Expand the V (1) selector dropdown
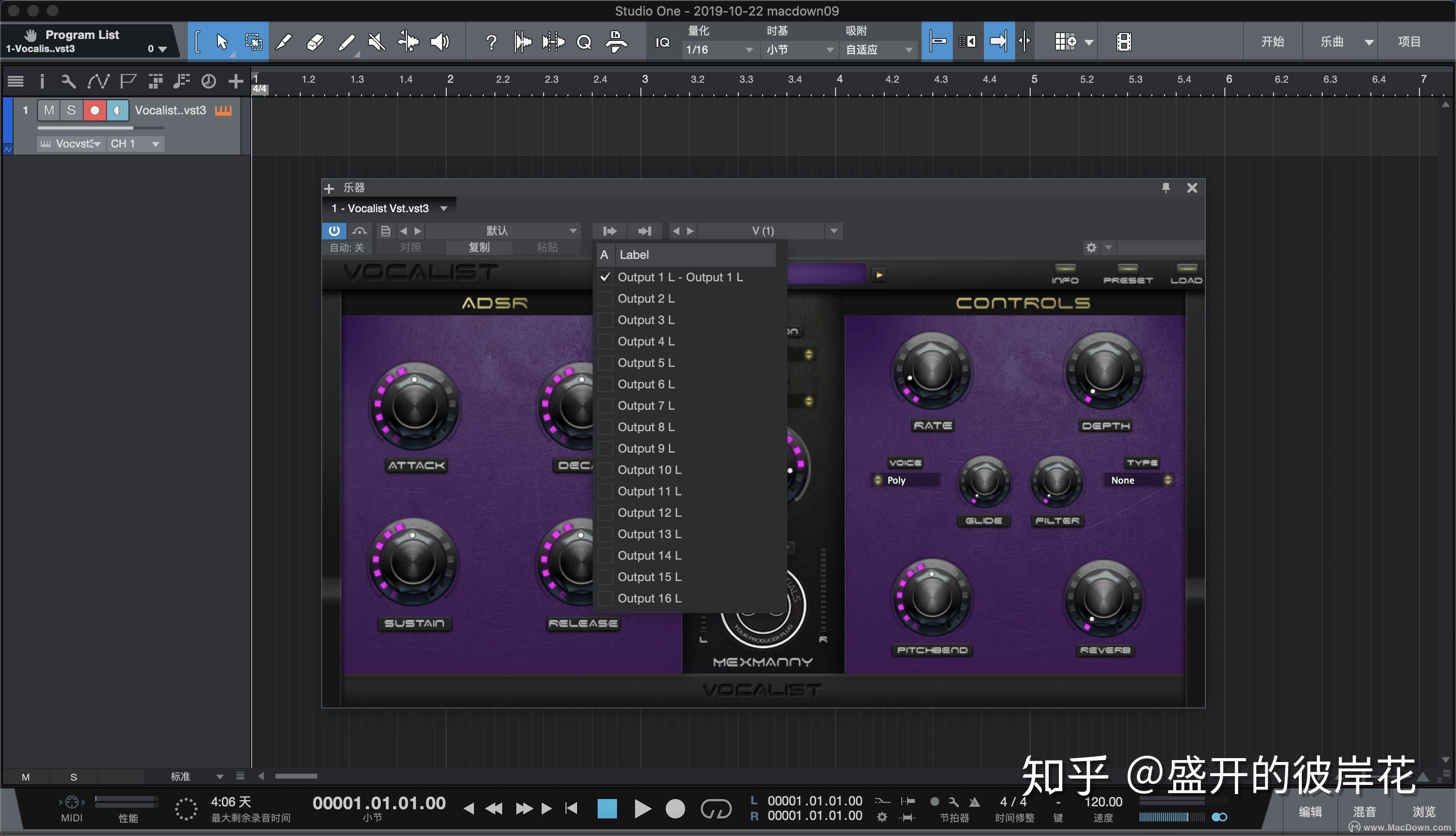The height and width of the screenshot is (836, 1456). [834, 231]
